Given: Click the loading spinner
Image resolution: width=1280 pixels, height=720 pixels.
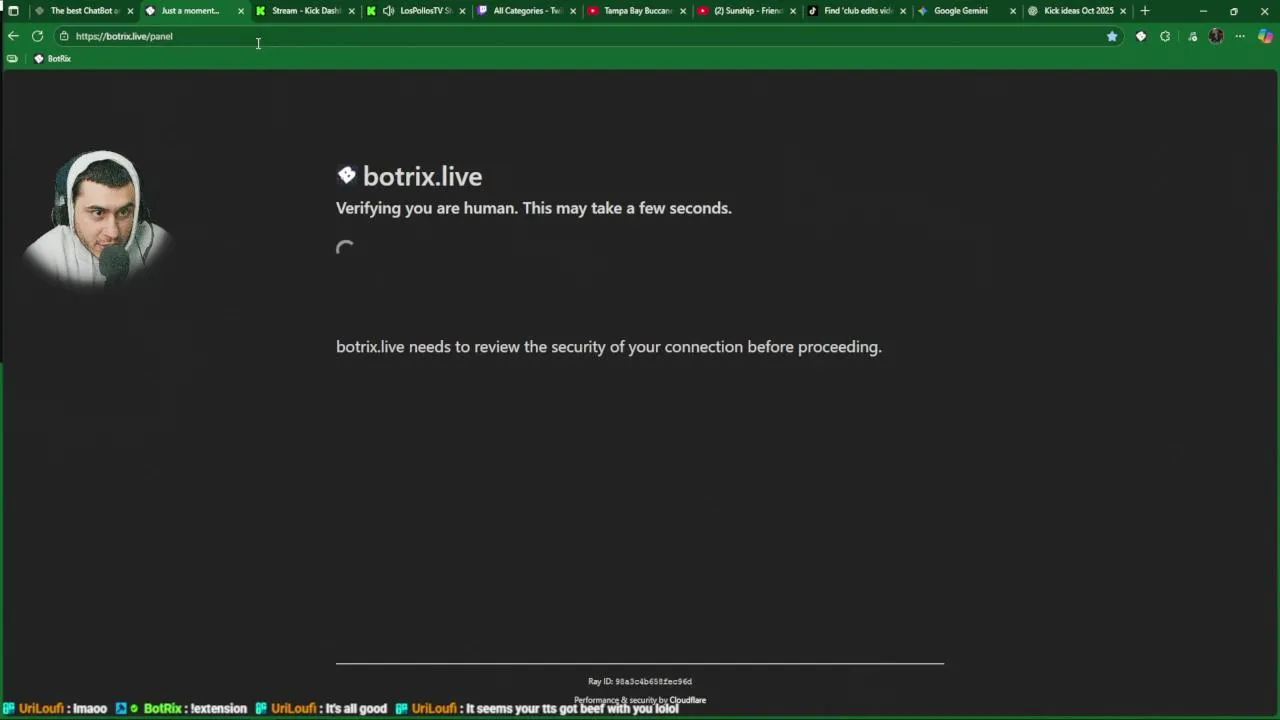Looking at the screenshot, I should 345,249.
